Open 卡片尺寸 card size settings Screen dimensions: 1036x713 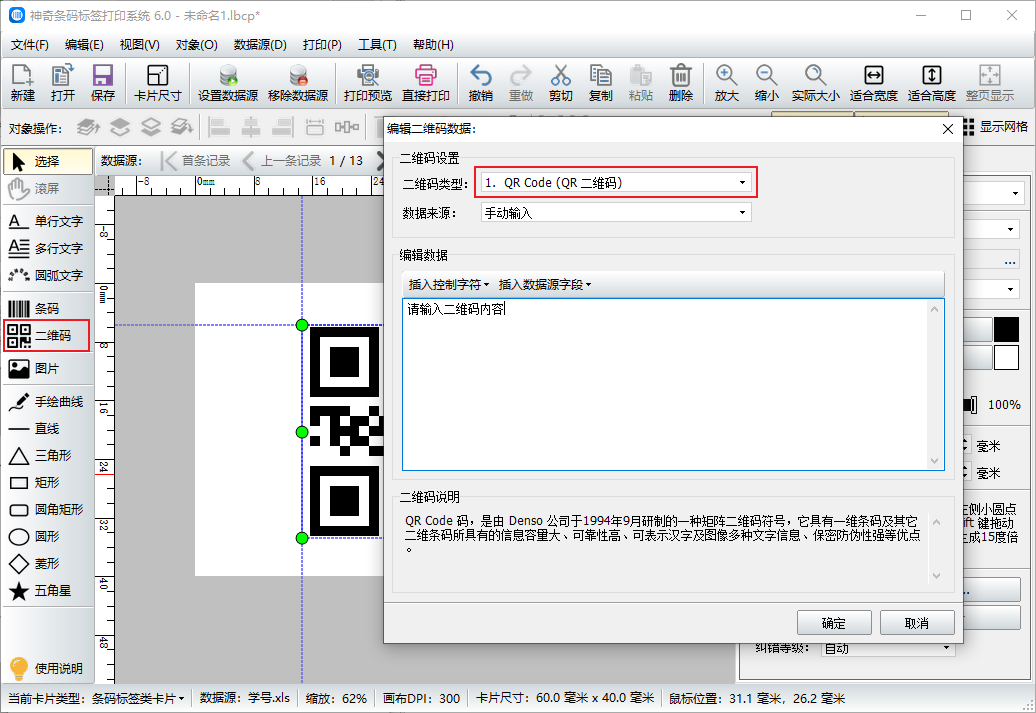point(157,83)
